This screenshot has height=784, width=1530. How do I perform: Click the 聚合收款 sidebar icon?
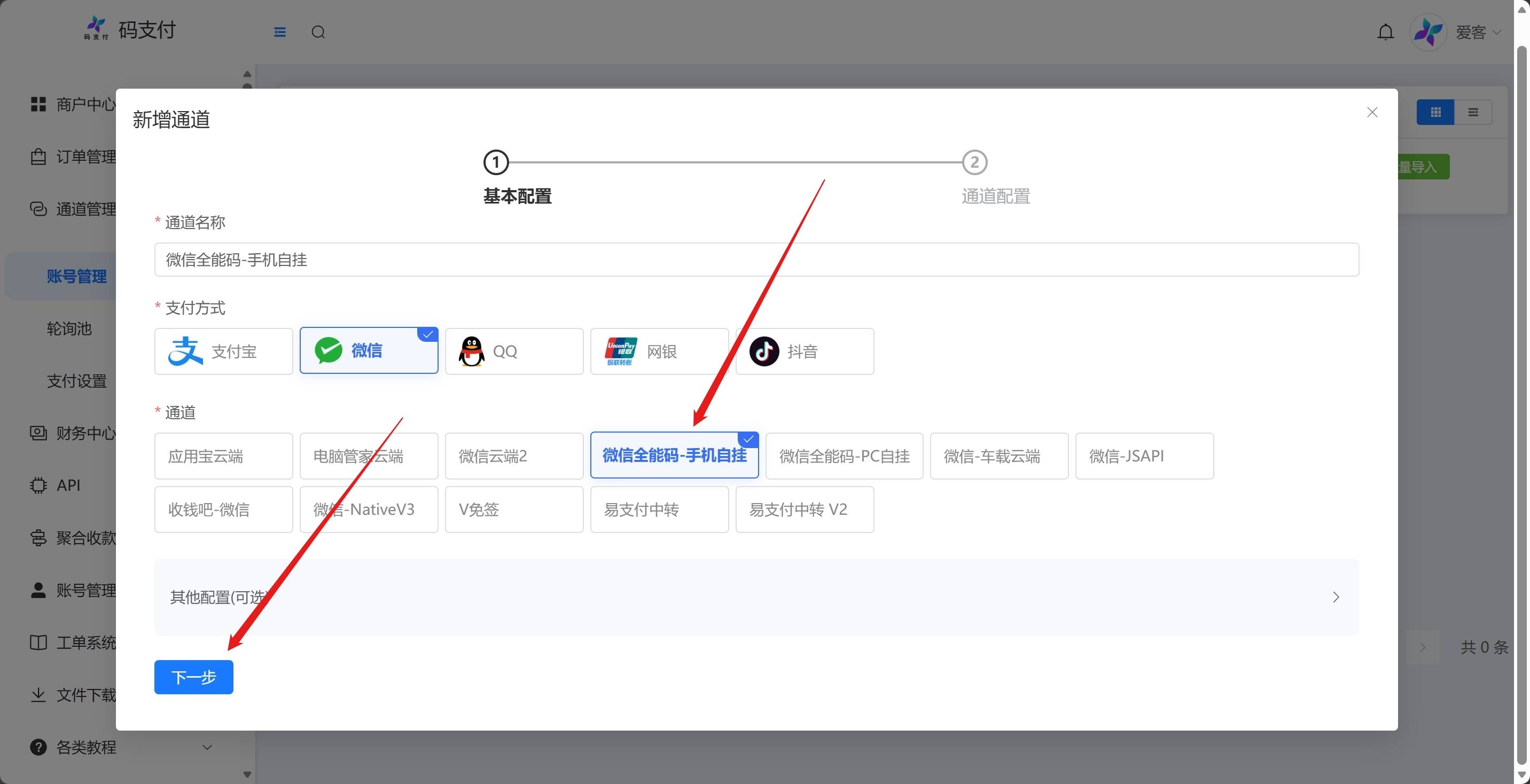tap(38, 537)
